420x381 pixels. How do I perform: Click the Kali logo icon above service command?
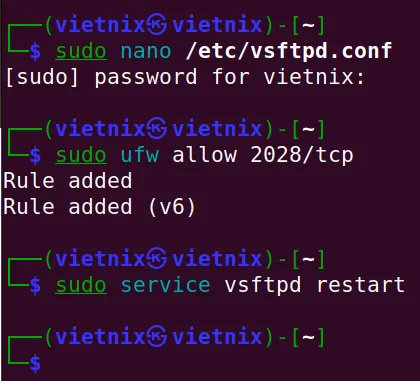click(x=157, y=258)
